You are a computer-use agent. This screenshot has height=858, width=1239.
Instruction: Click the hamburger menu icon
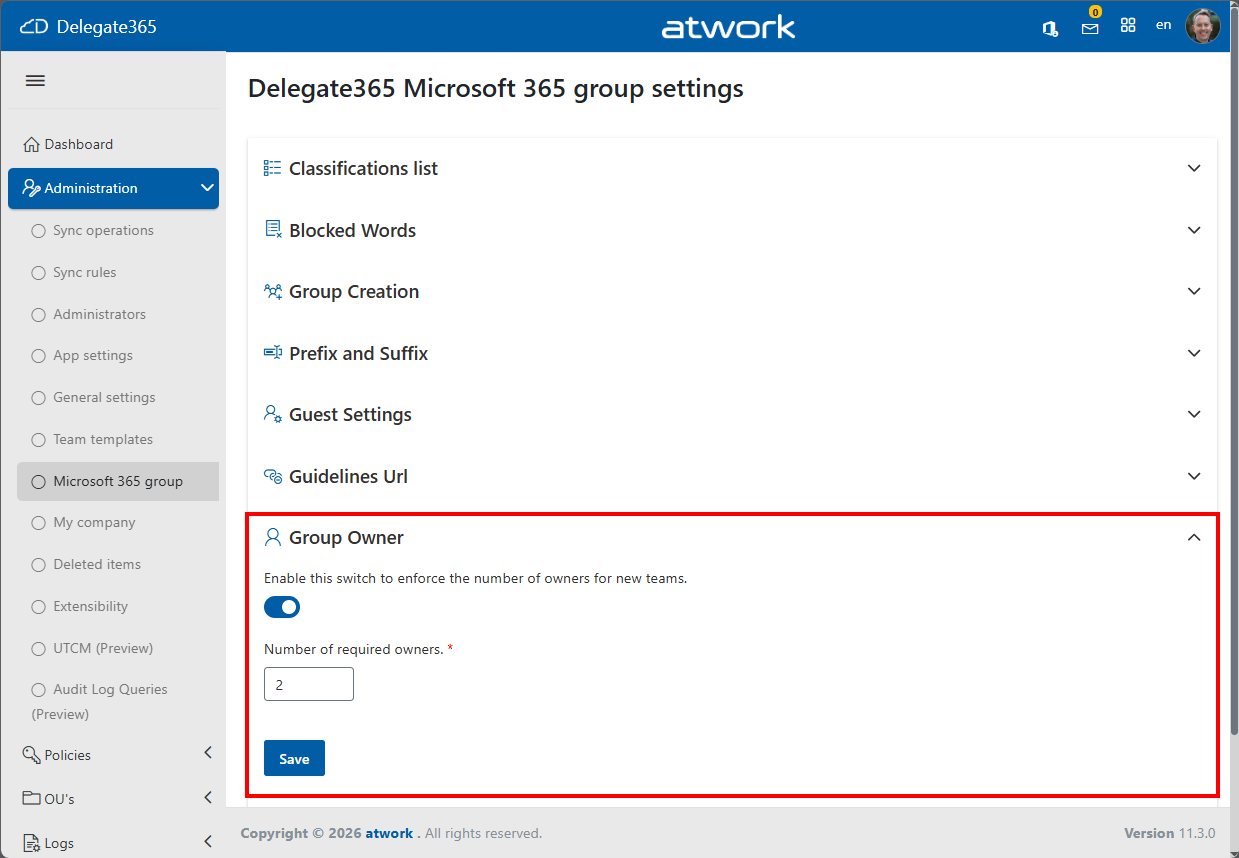(35, 81)
